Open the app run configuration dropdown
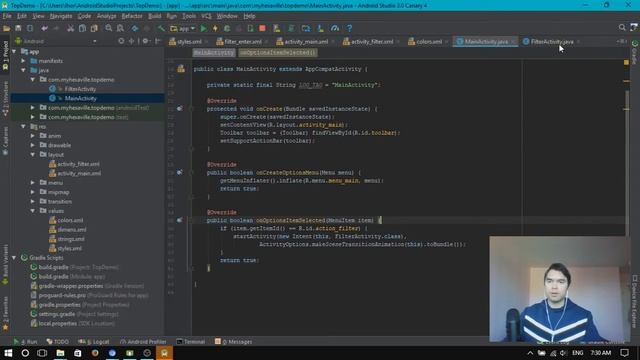The width and height of the screenshot is (640, 360). coord(183,28)
